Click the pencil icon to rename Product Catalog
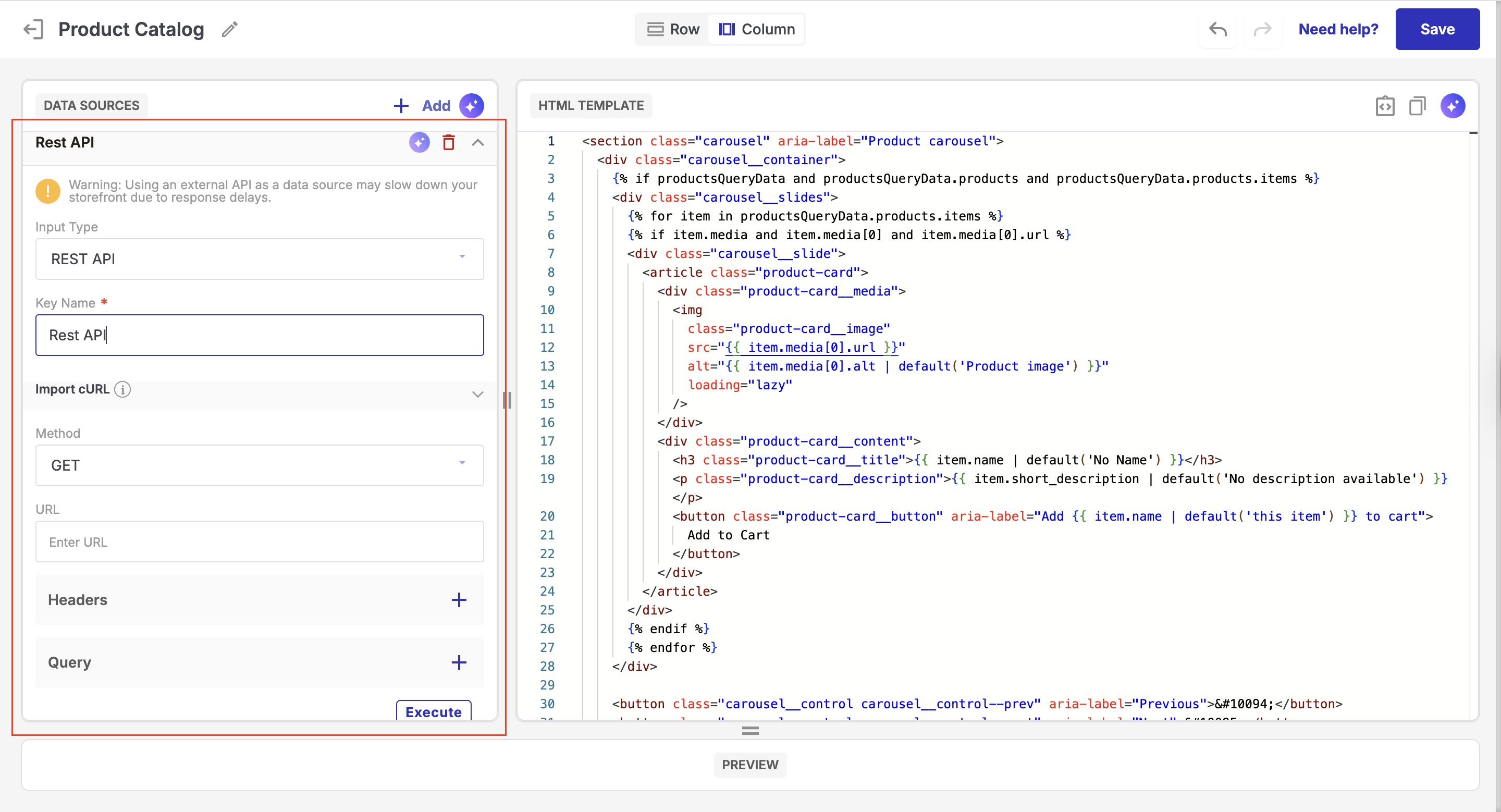 click(229, 29)
